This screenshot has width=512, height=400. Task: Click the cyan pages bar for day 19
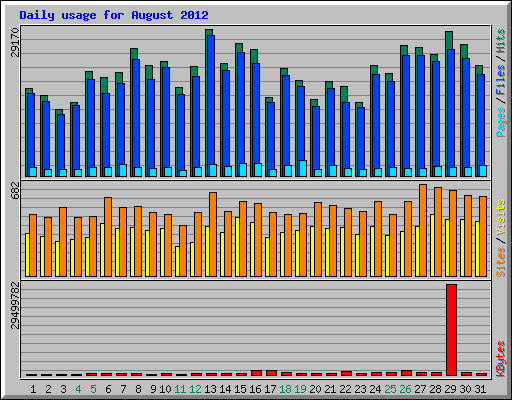coord(303,168)
